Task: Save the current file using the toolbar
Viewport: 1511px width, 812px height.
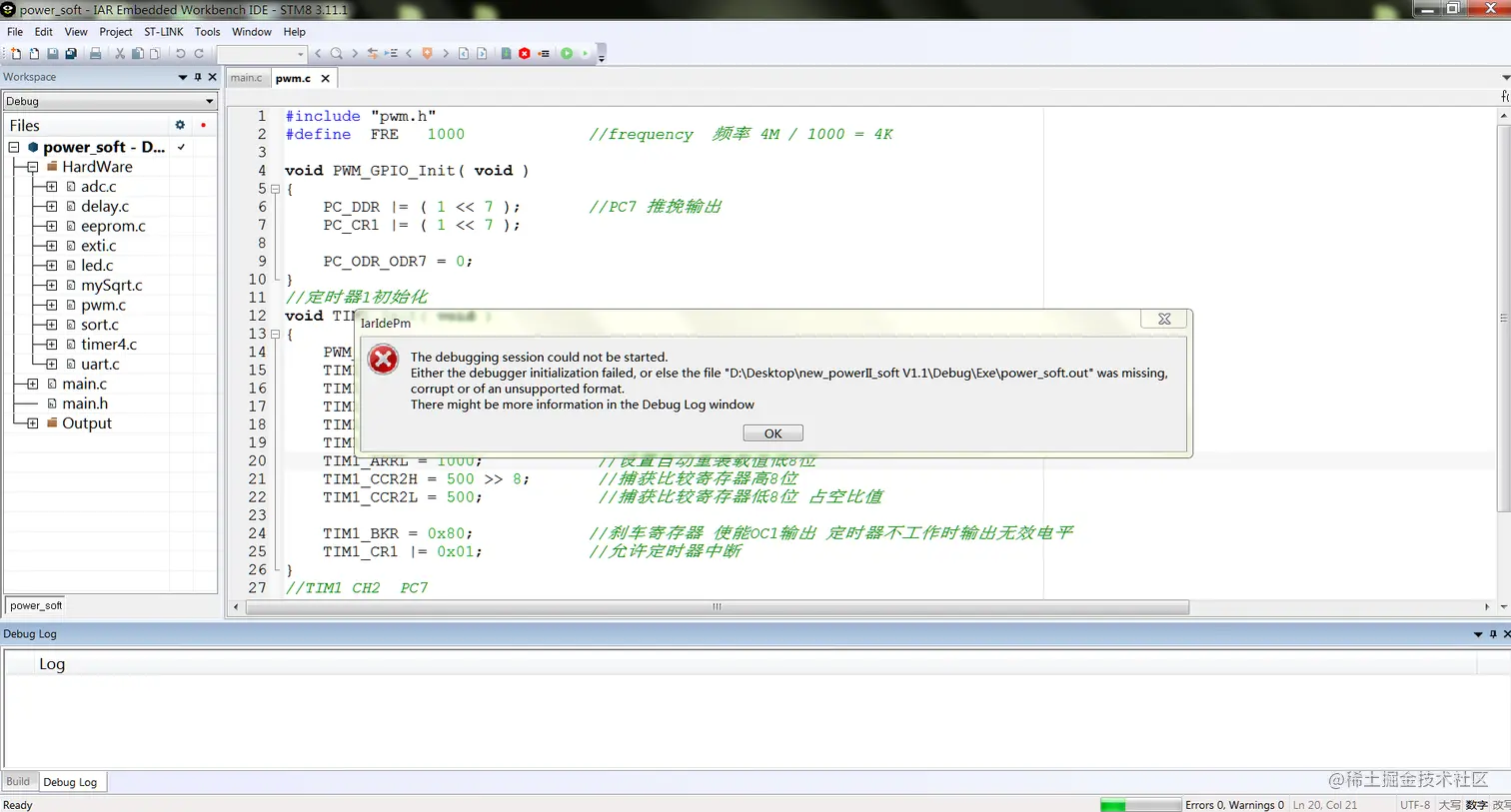Action: click(53, 54)
